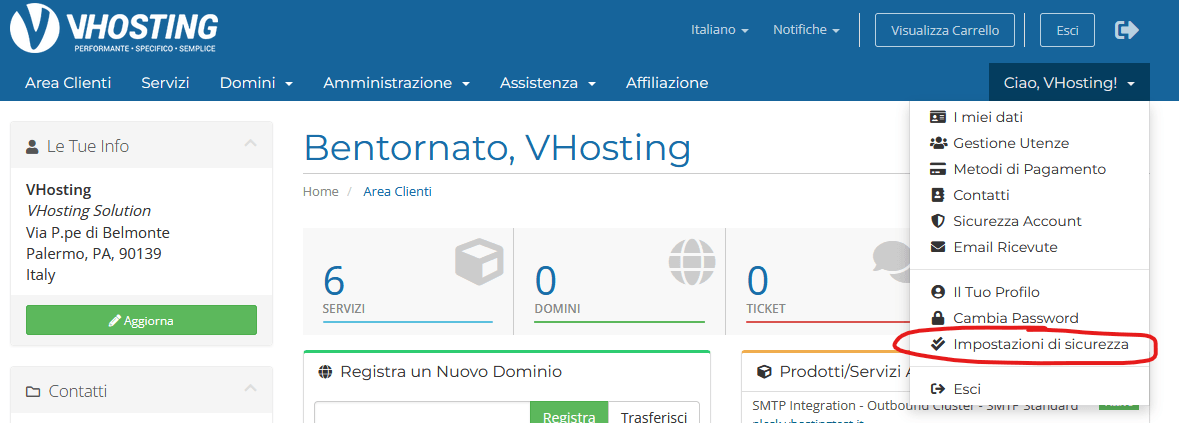Viewport: 1179px width, 423px height.
Task: Open the Notifiche dropdown
Action: tap(806, 30)
